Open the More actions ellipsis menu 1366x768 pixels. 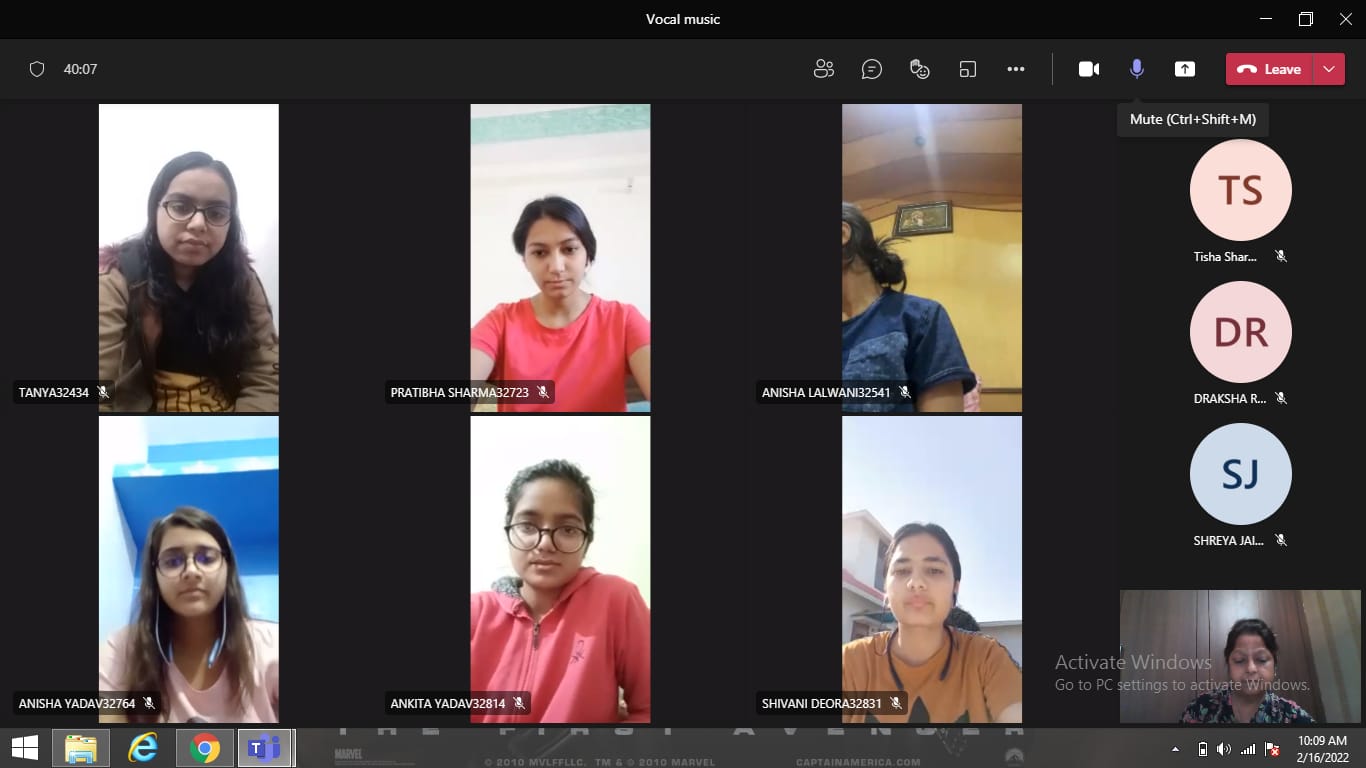pos(1016,69)
